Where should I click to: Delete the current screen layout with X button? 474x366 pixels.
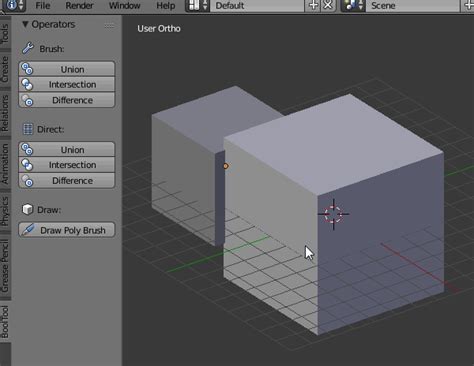[328, 6]
